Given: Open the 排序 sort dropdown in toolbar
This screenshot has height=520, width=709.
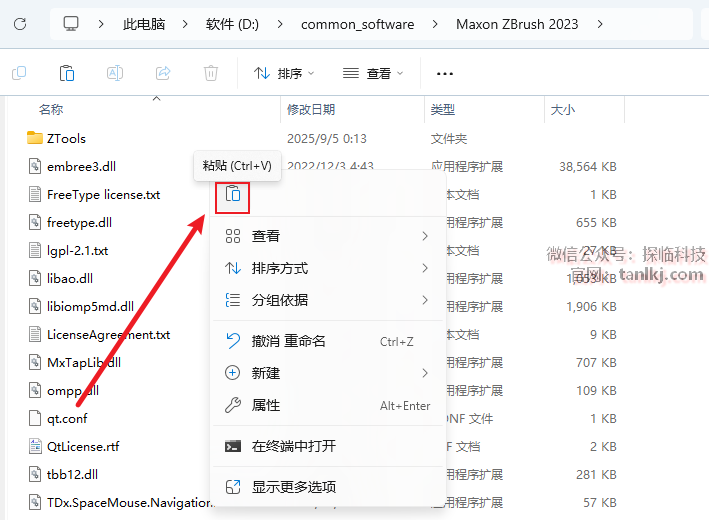Looking at the screenshot, I should tap(284, 73).
